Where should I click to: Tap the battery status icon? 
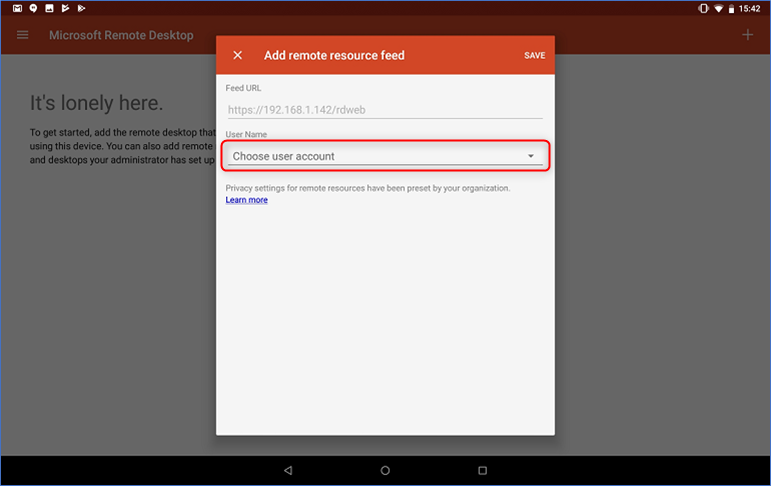click(x=731, y=8)
